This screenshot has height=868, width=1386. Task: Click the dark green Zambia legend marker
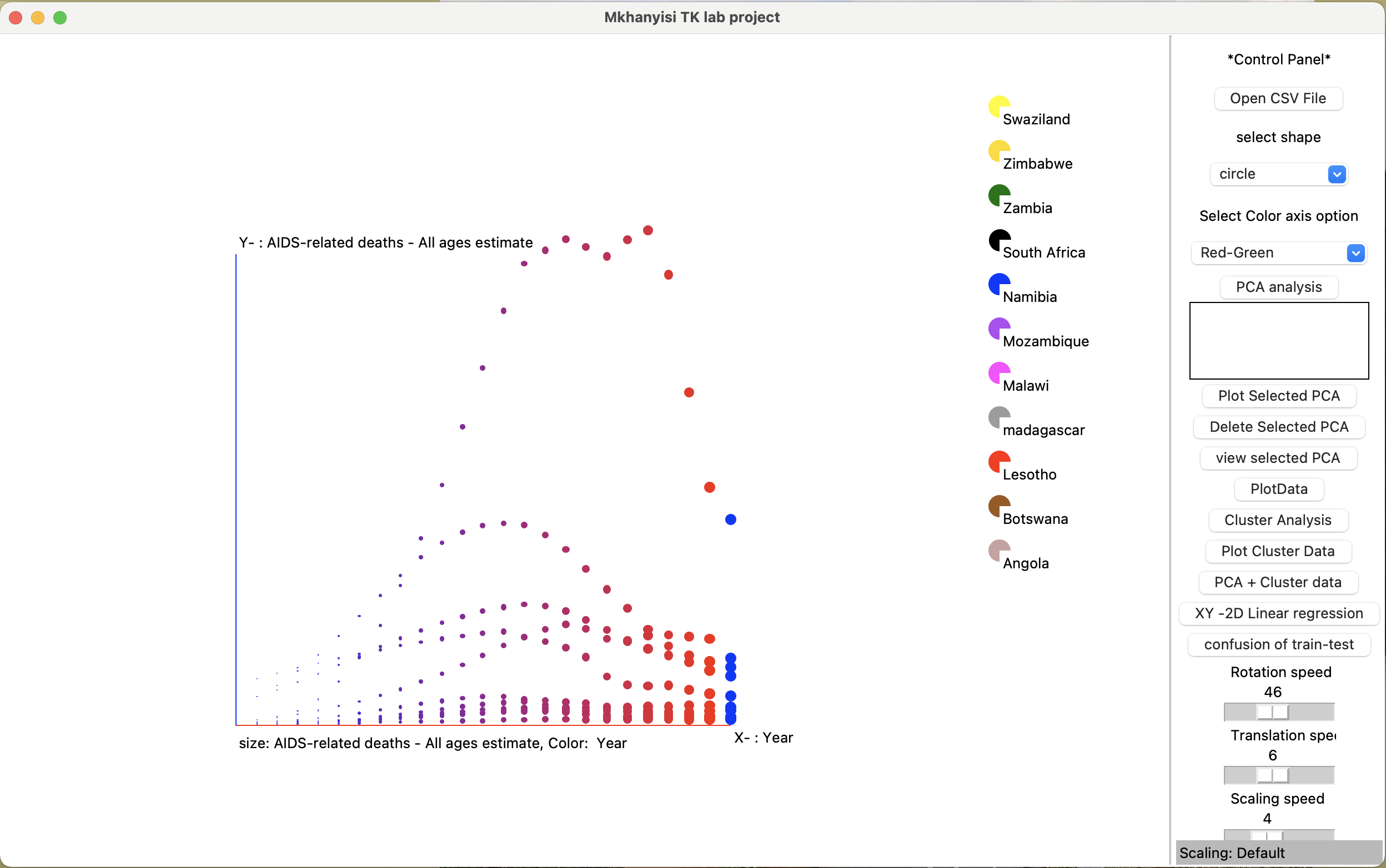(998, 195)
